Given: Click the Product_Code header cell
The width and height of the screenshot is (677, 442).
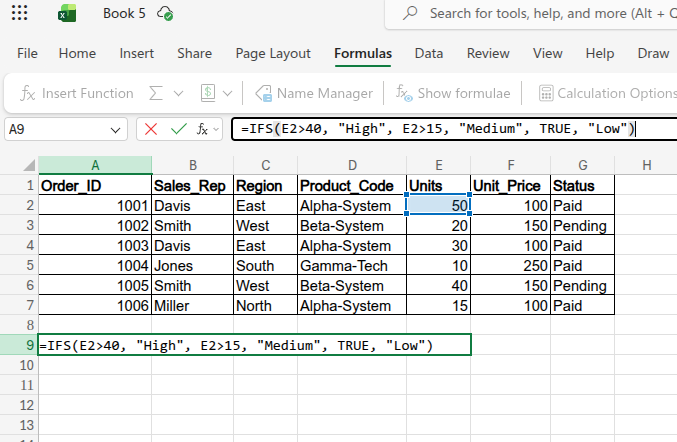Looking at the screenshot, I should (352, 185).
